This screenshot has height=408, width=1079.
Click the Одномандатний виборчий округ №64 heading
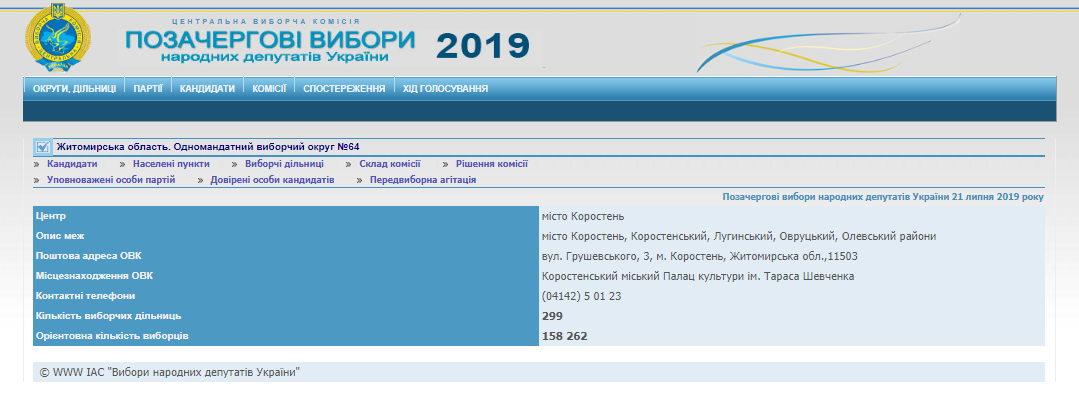coord(207,147)
